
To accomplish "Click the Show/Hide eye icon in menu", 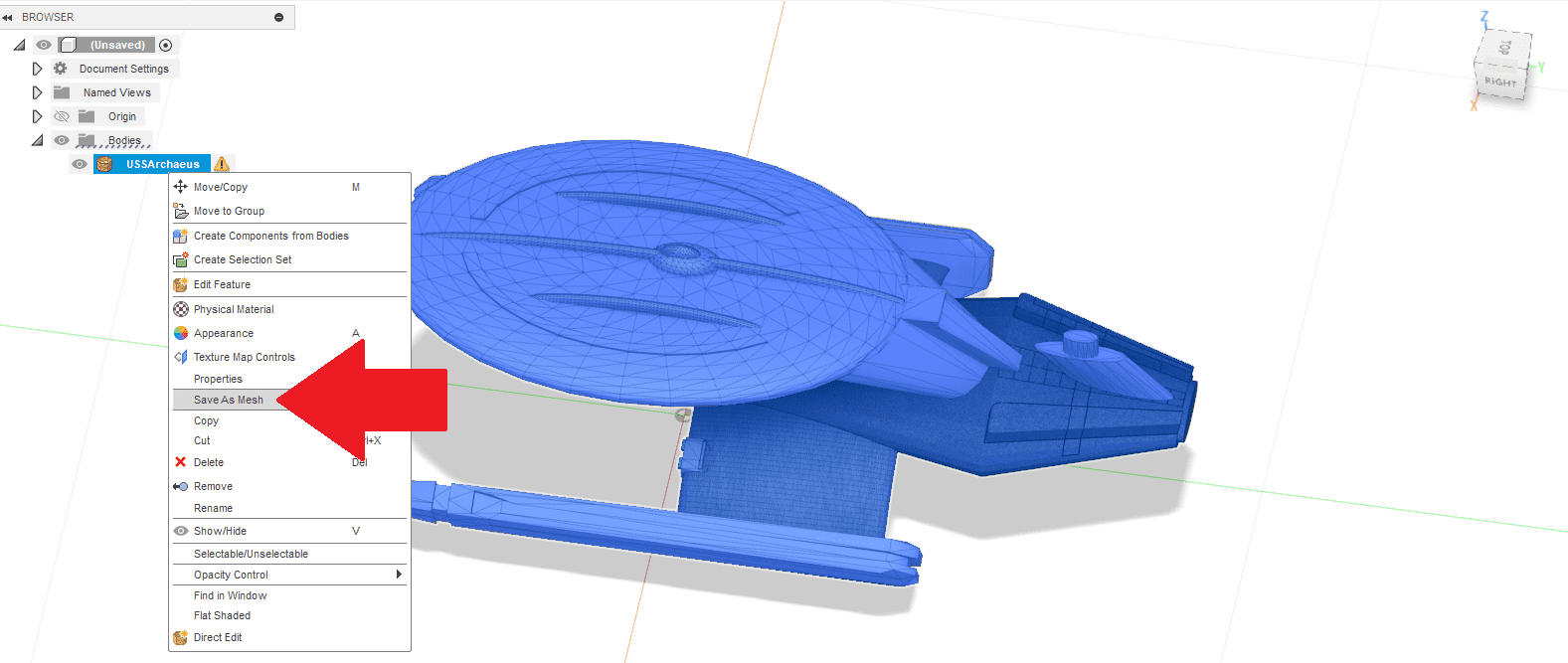I will coord(181,531).
